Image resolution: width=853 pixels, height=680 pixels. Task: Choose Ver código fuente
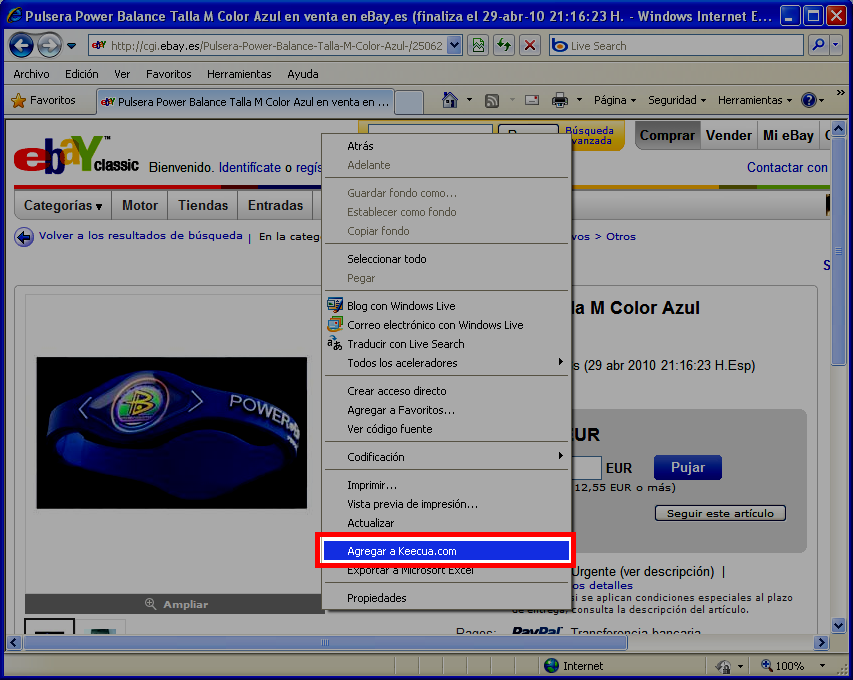[x=446, y=429]
